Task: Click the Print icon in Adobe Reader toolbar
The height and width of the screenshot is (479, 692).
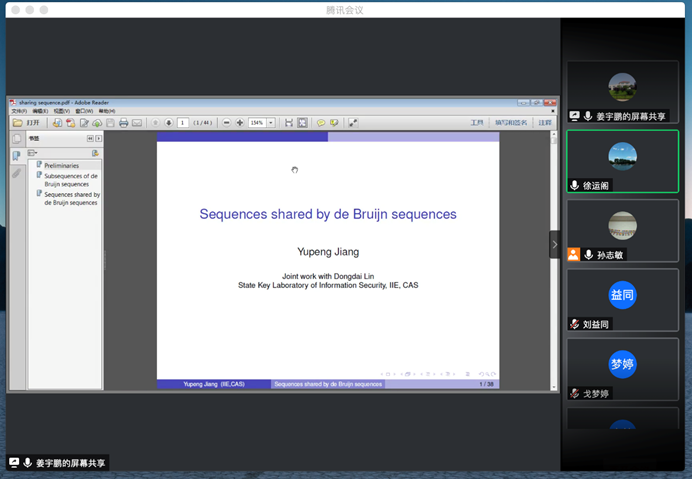Action: [123, 123]
